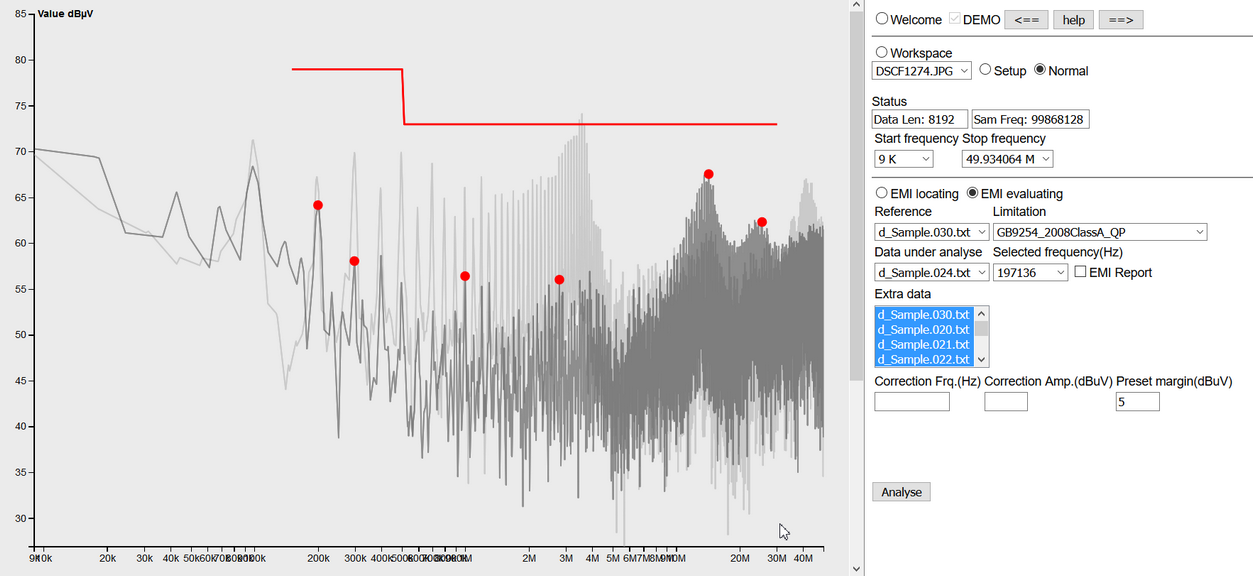Click the Extra data list scroll-up arrow

click(x=982, y=314)
